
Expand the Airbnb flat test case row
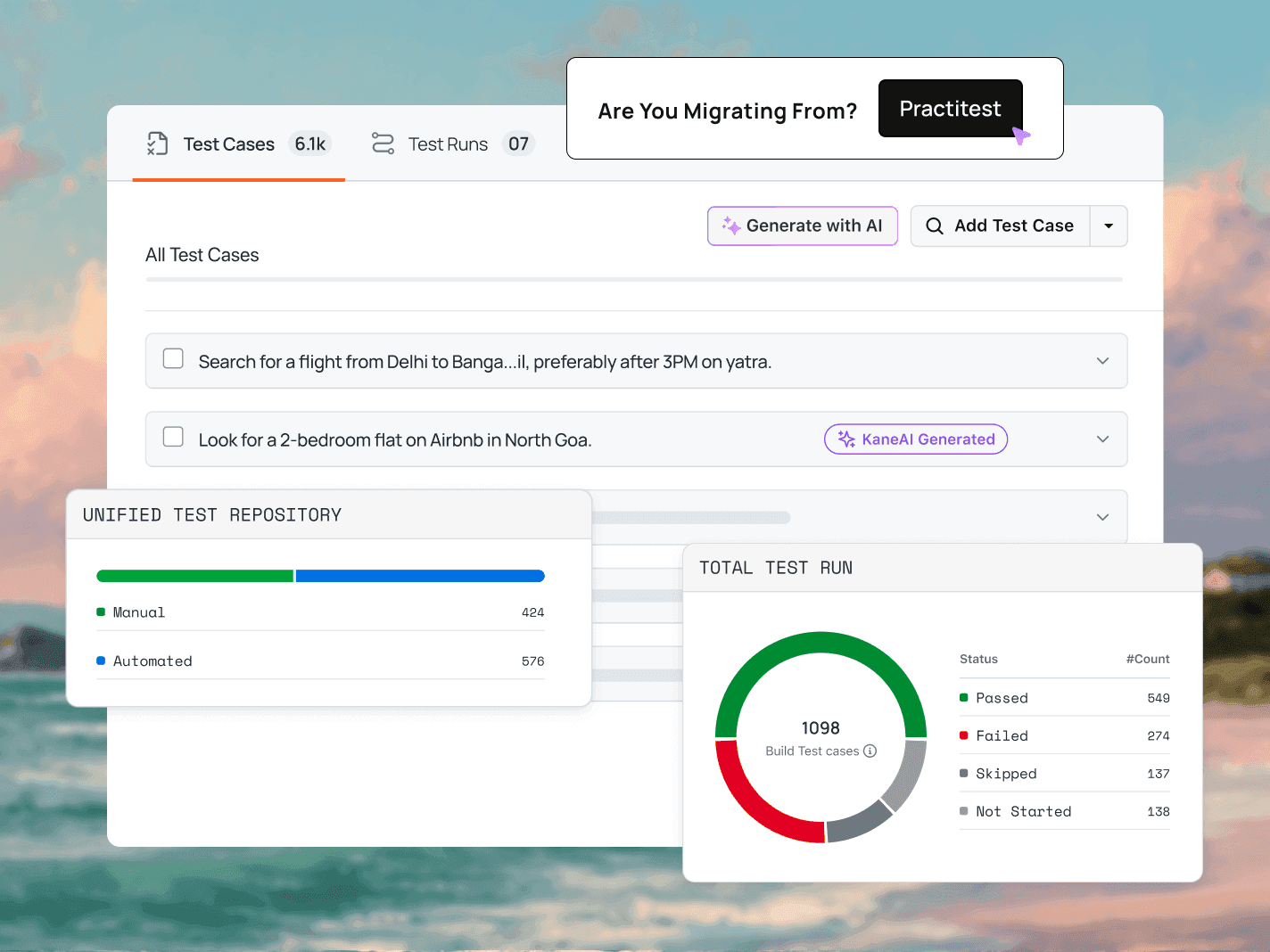[1102, 439]
